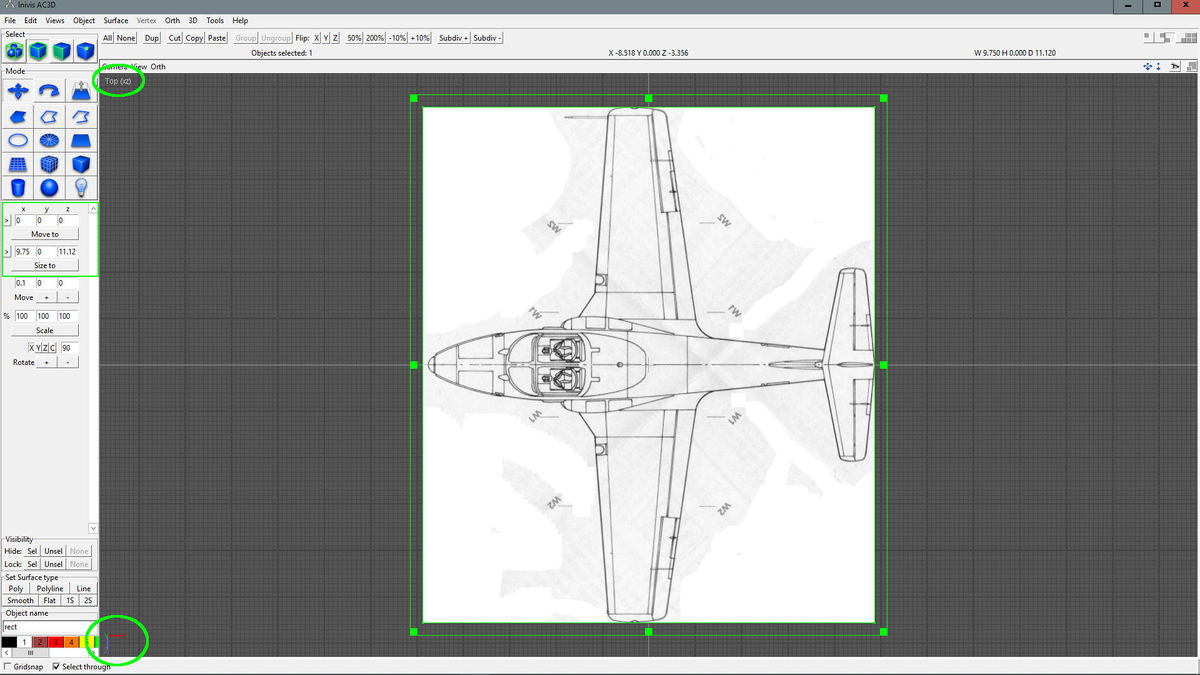Select the Sphere creation tool
Viewport: 1200px width, 675px height.
(x=50, y=187)
